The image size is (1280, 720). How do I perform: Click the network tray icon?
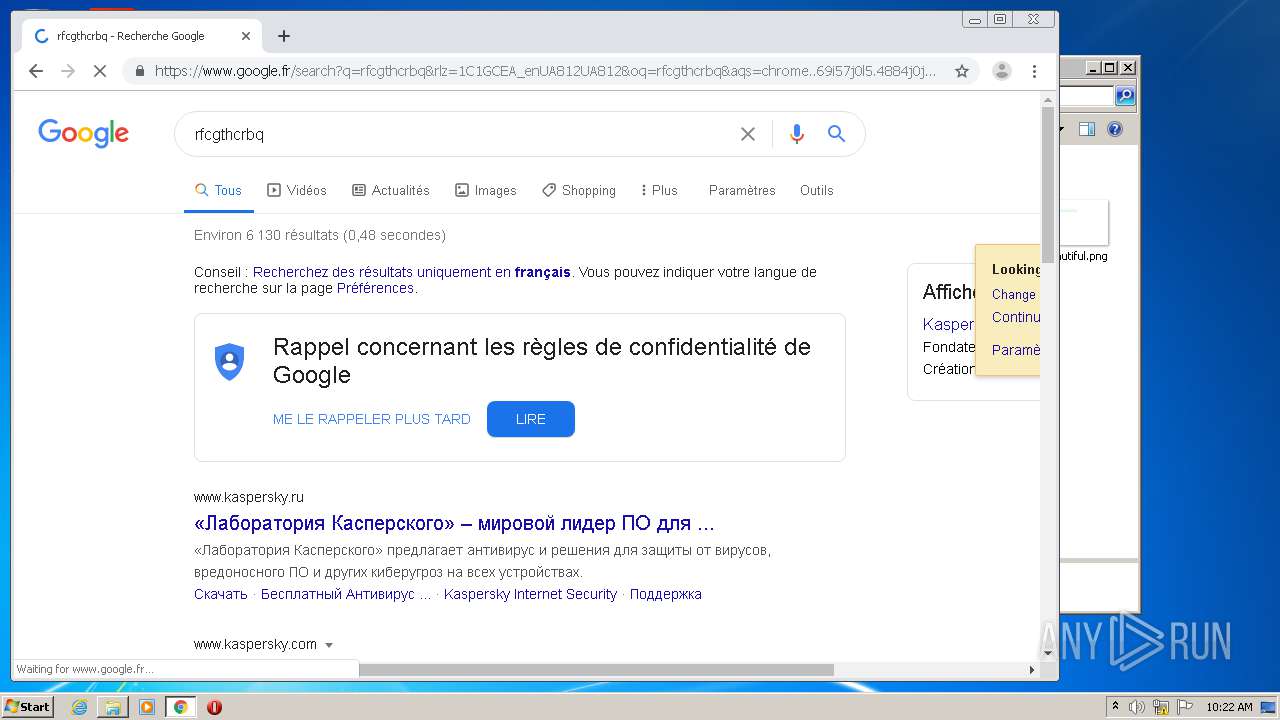click(x=1162, y=707)
